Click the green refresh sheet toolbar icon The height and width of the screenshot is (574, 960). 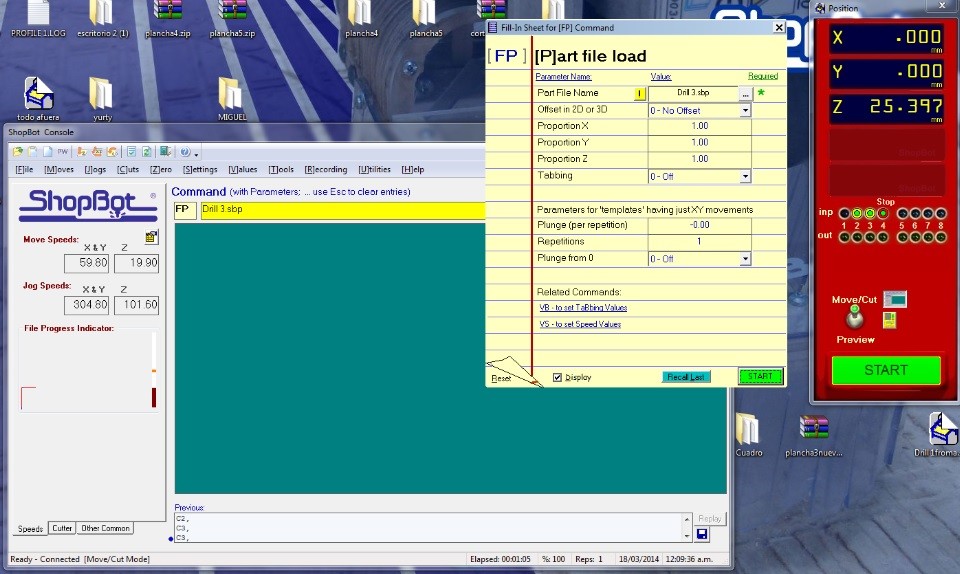146,151
